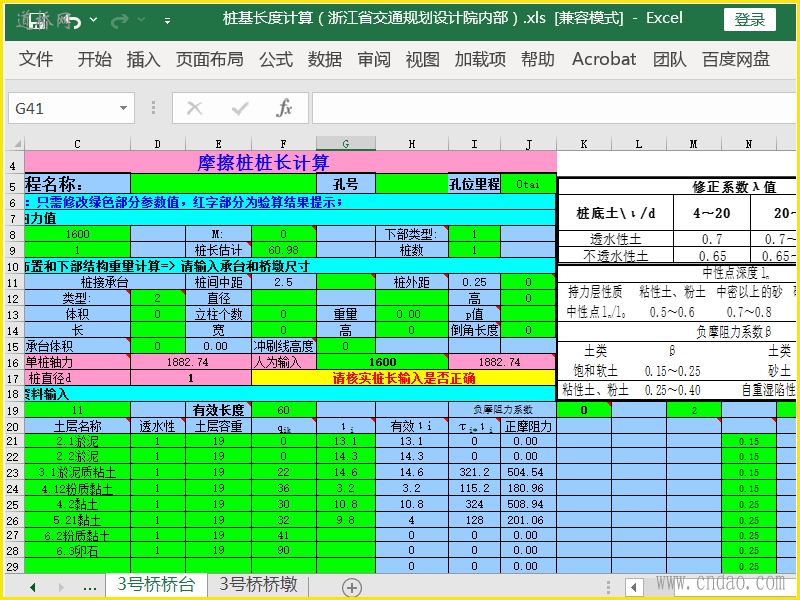Screen dimensions: 800x600
Task: Select row 21 header
Action: (14, 441)
